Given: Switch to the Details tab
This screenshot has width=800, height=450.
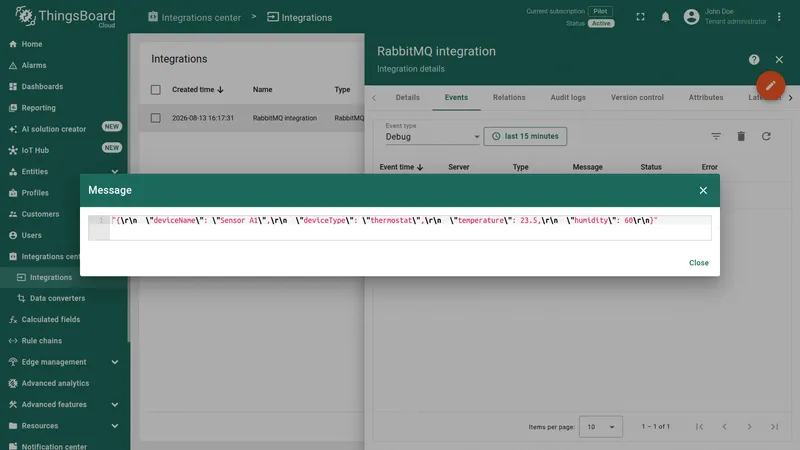Looking at the screenshot, I should click(408, 97).
